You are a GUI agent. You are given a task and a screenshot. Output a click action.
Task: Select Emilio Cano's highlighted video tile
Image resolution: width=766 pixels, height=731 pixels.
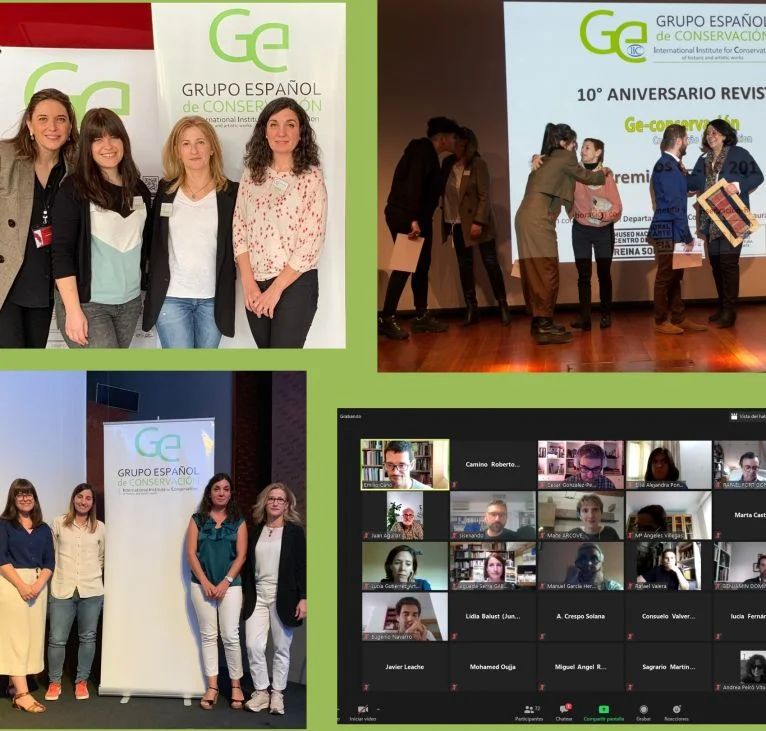tap(405, 464)
